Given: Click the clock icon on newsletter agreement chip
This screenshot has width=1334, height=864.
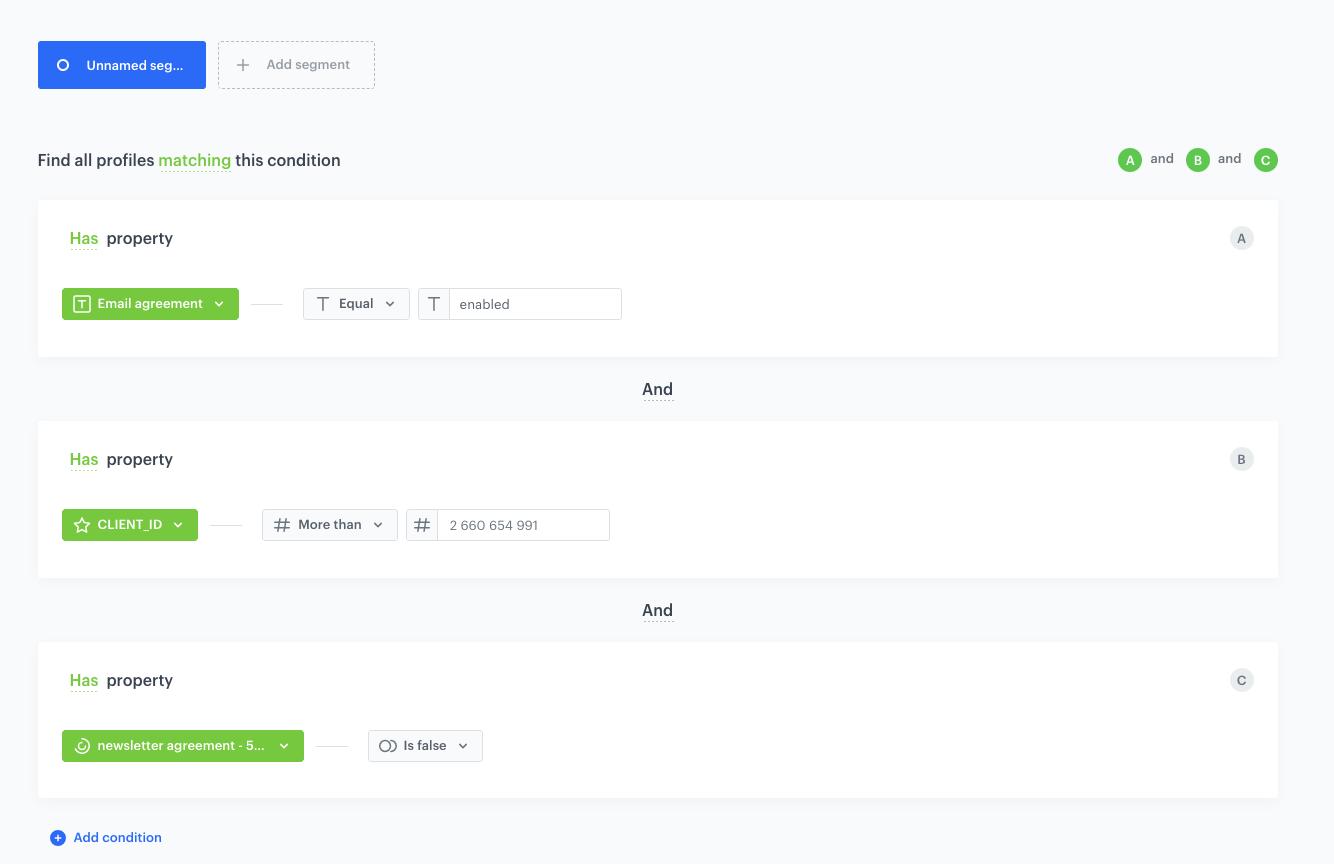Looking at the screenshot, I should point(80,745).
